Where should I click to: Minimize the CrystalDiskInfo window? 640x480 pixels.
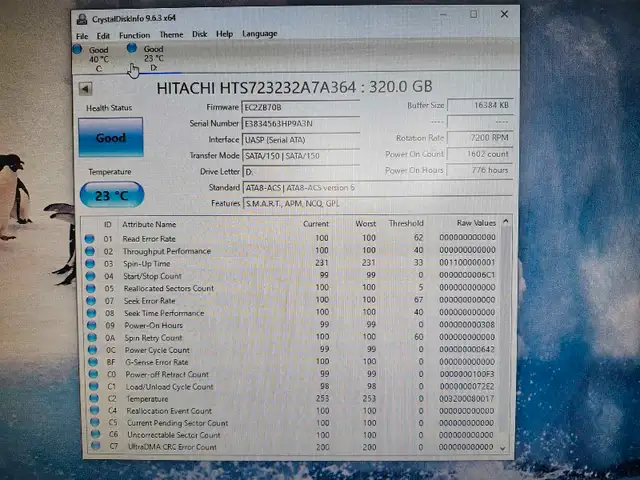coord(443,15)
